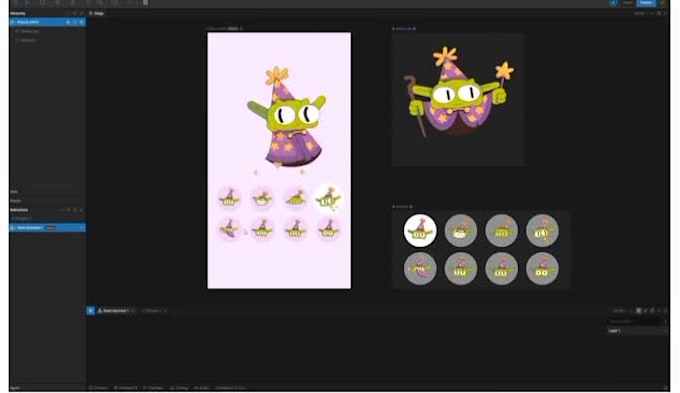Toggle the visibility icon on the selected hierarchy row

click(81, 22)
